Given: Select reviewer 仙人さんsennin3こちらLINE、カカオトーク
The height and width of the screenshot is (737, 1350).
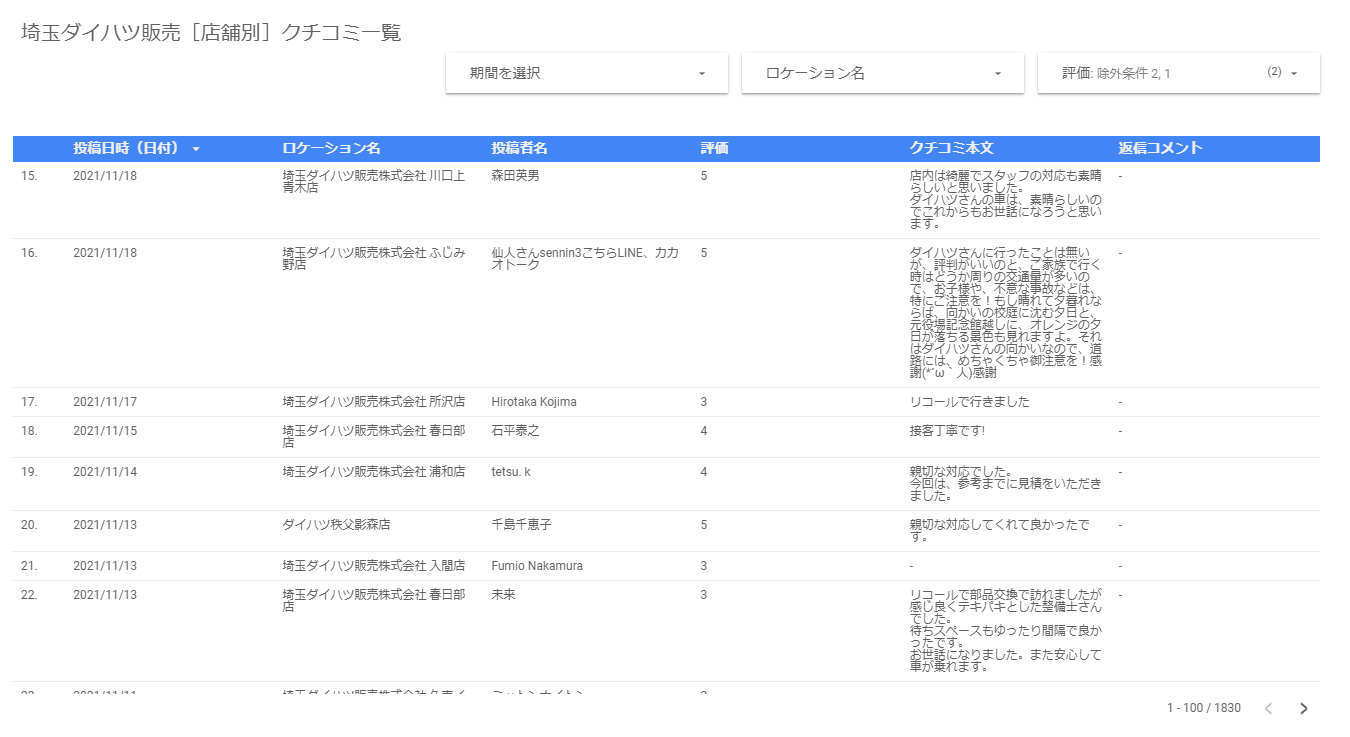Looking at the screenshot, I should point(585,259).
